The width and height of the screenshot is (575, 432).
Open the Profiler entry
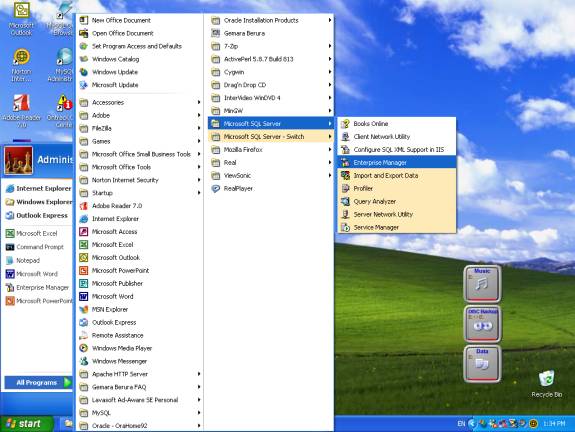click(x=396, y=188)
